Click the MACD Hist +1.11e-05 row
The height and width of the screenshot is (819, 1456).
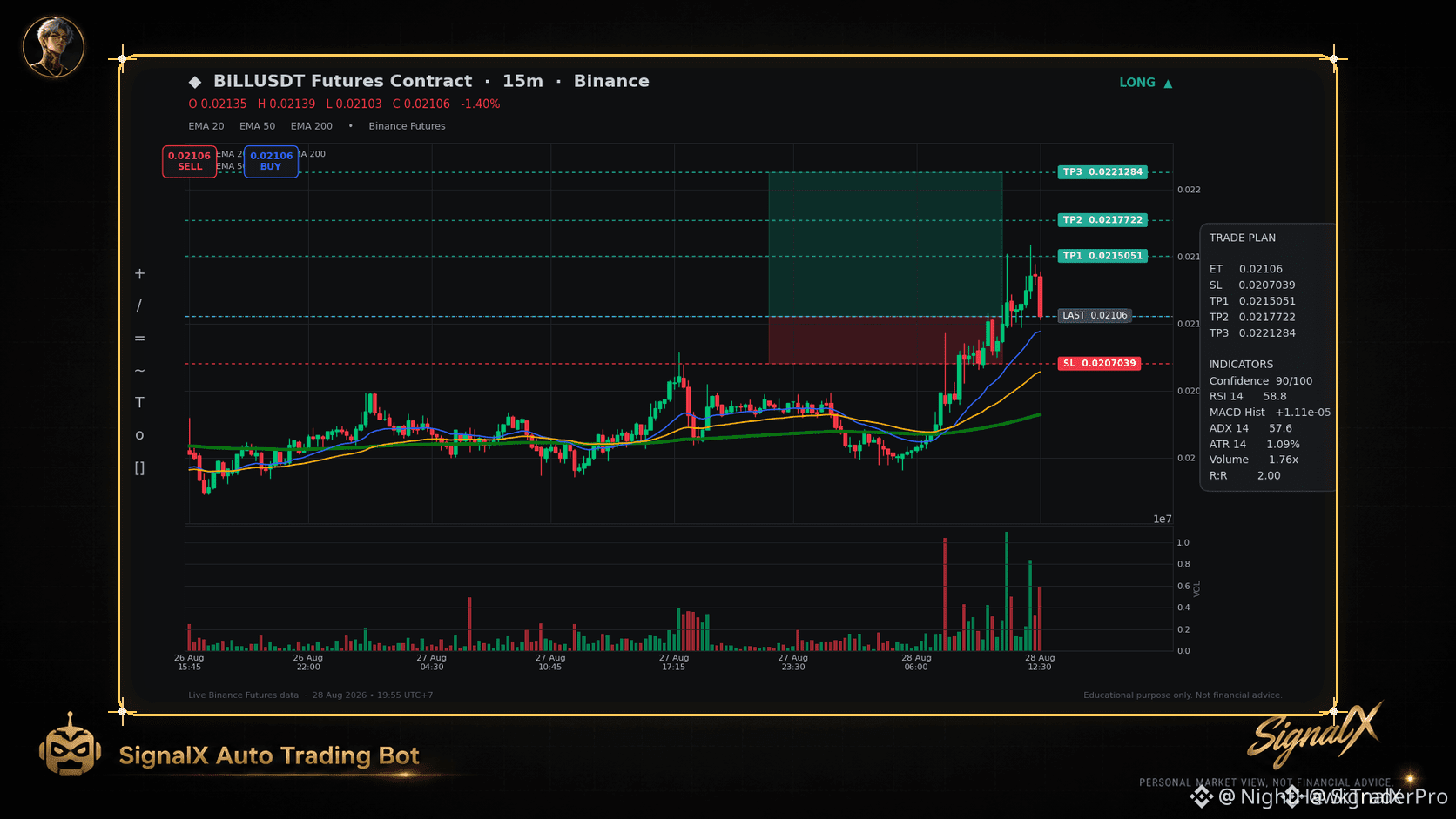point(1270,413)
